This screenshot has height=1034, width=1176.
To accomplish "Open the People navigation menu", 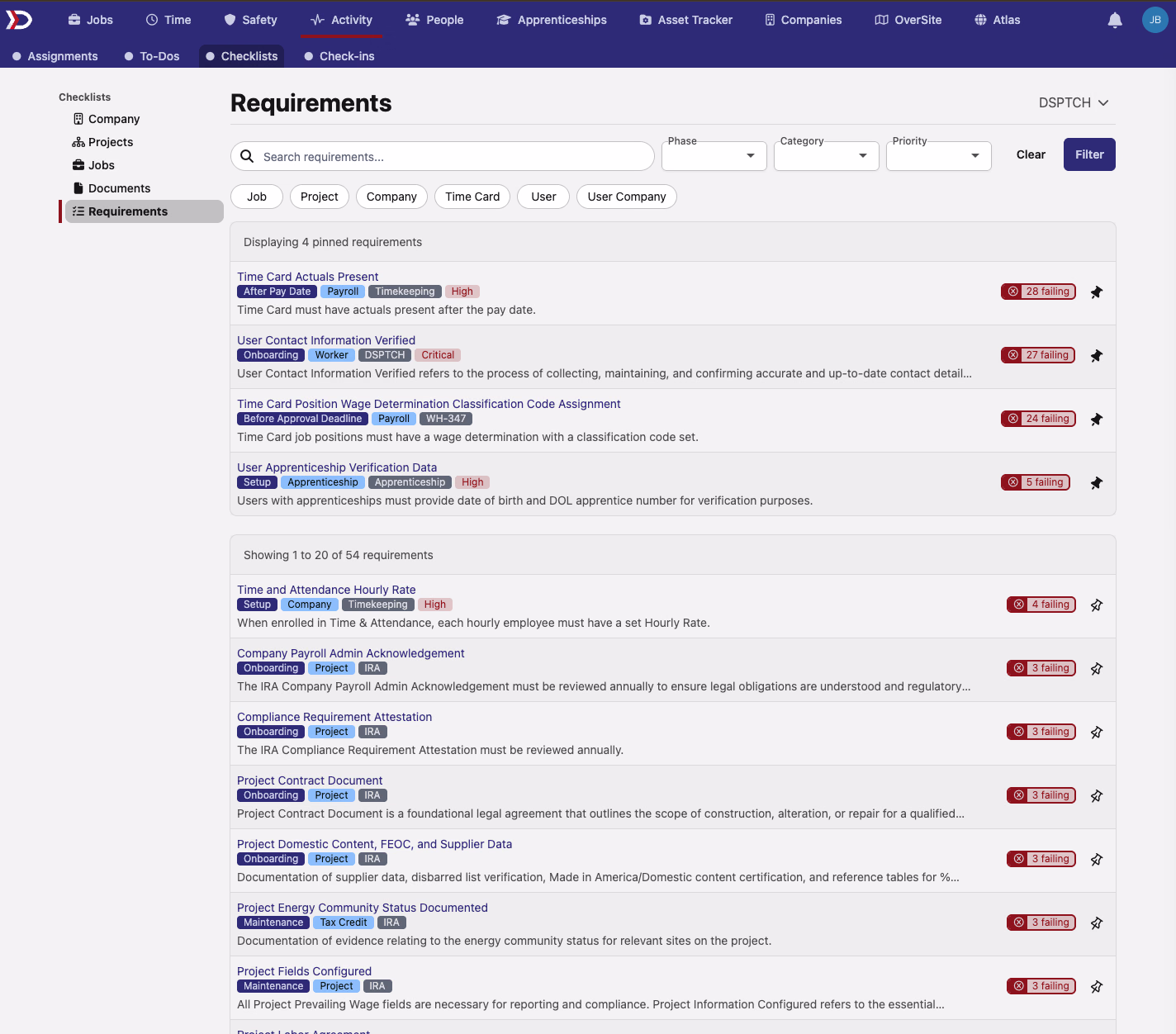I will click(434, 20).
